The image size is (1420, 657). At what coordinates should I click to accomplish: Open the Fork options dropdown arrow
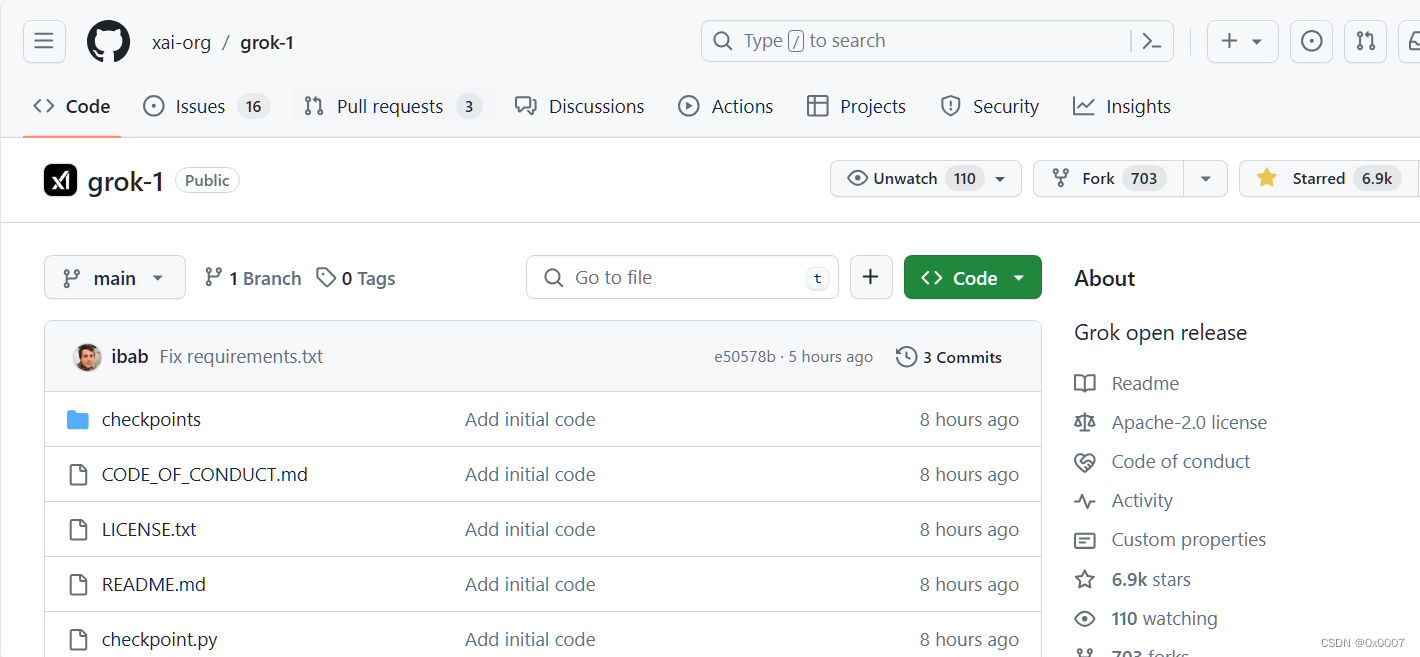pos(1206,178)
